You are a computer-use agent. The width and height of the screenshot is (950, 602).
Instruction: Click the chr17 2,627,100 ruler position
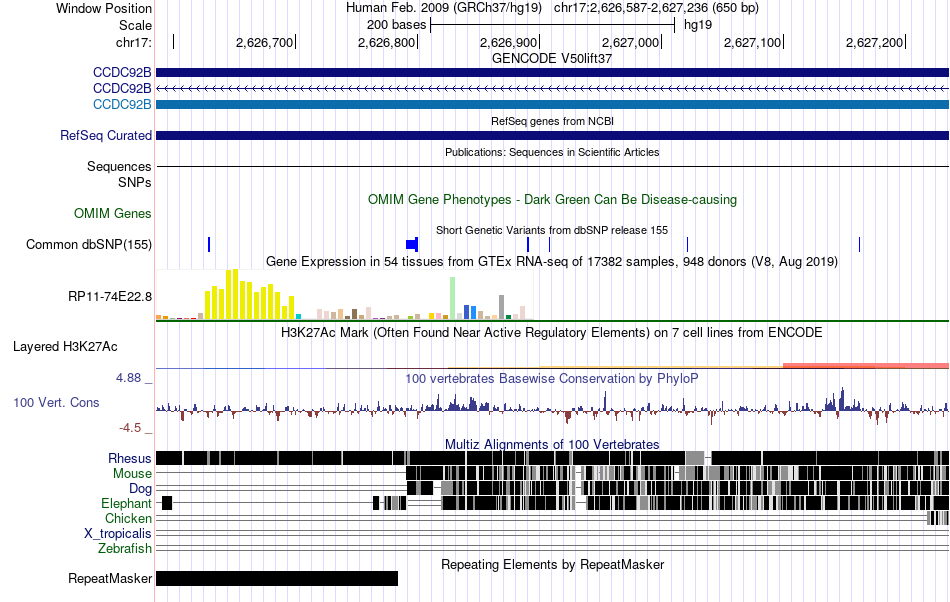point(752,42)
